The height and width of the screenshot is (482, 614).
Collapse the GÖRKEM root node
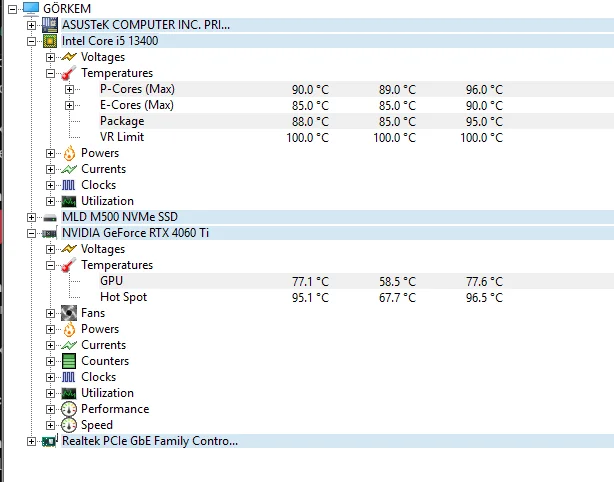pyautogui.click(x=13, y=9)
